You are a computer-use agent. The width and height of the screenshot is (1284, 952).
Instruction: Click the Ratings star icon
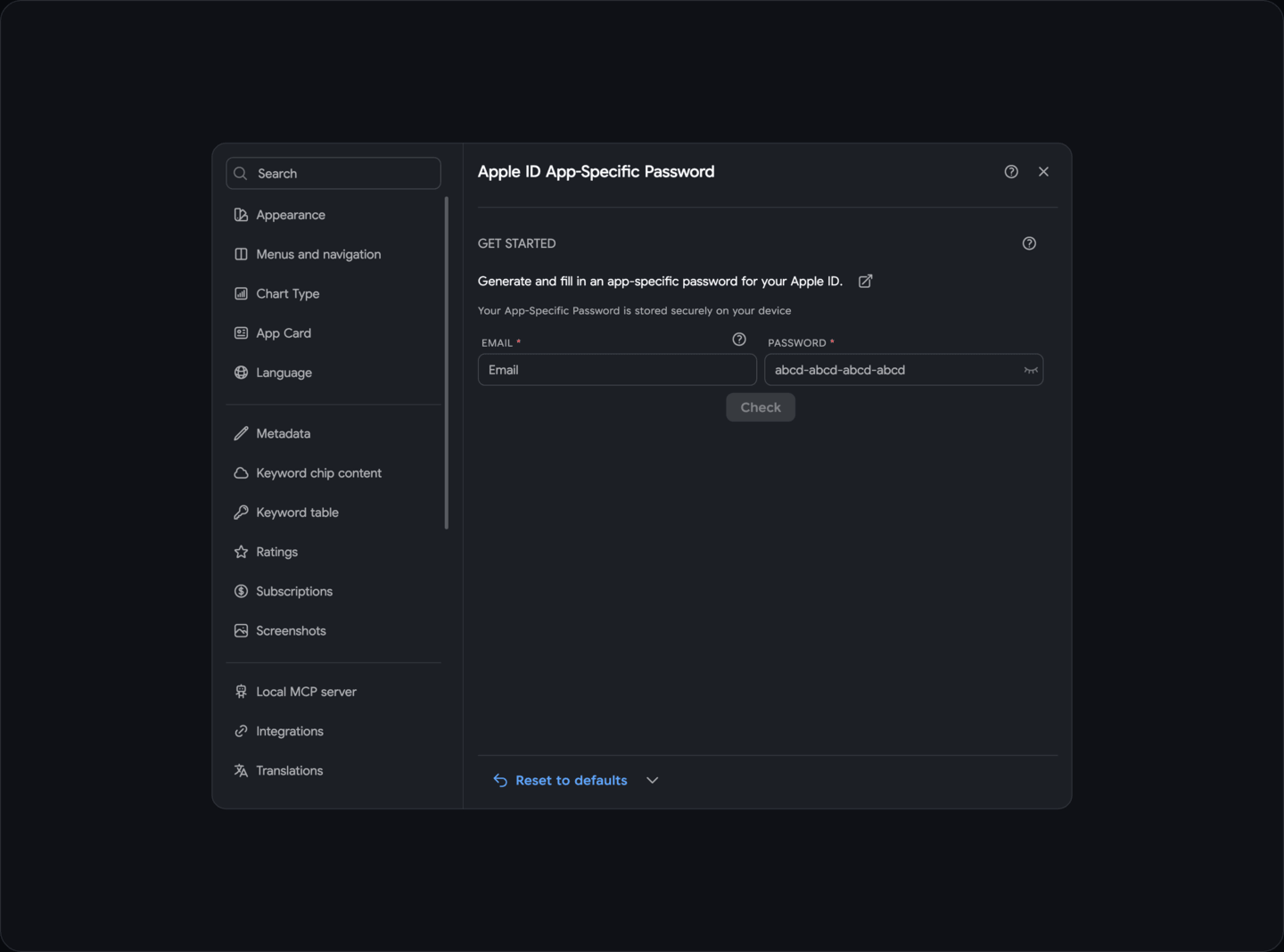(x=241, y=552)
